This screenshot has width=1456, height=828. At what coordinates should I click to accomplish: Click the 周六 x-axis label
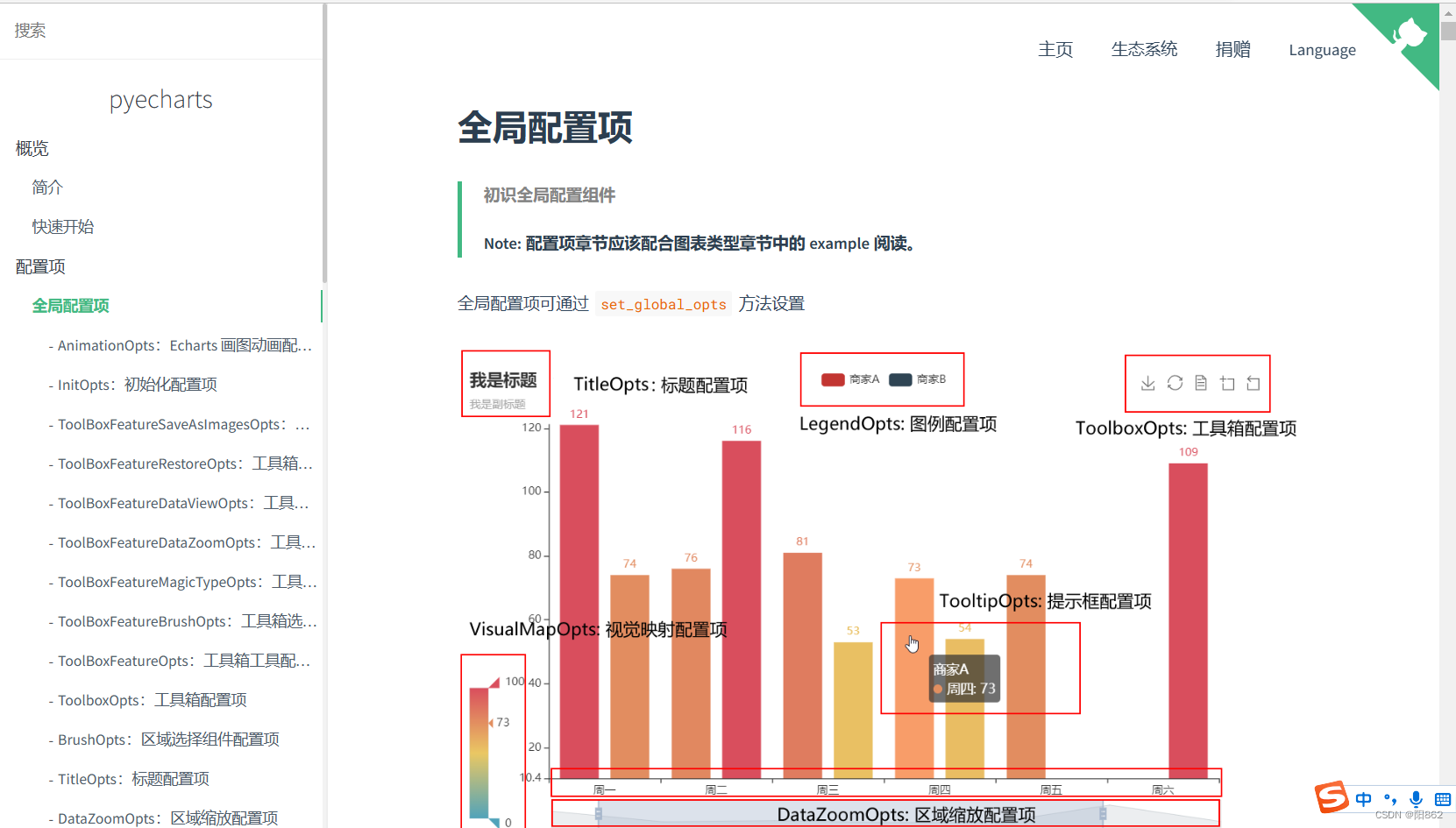1163,790
